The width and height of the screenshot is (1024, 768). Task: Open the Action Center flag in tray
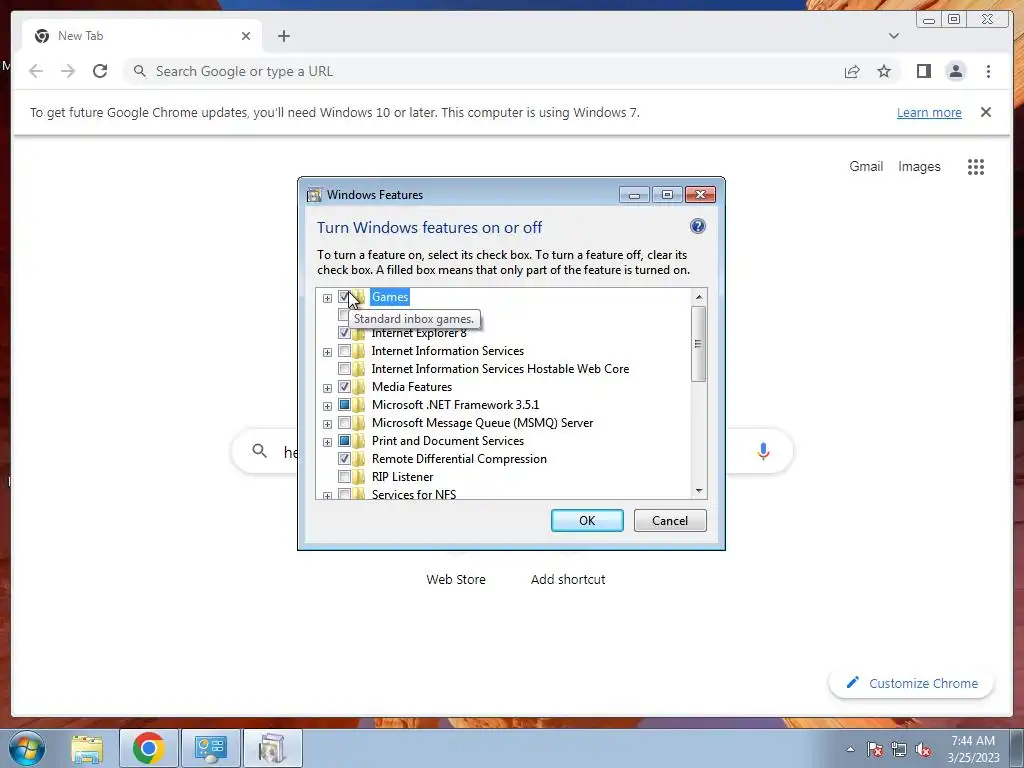(875, 749)
